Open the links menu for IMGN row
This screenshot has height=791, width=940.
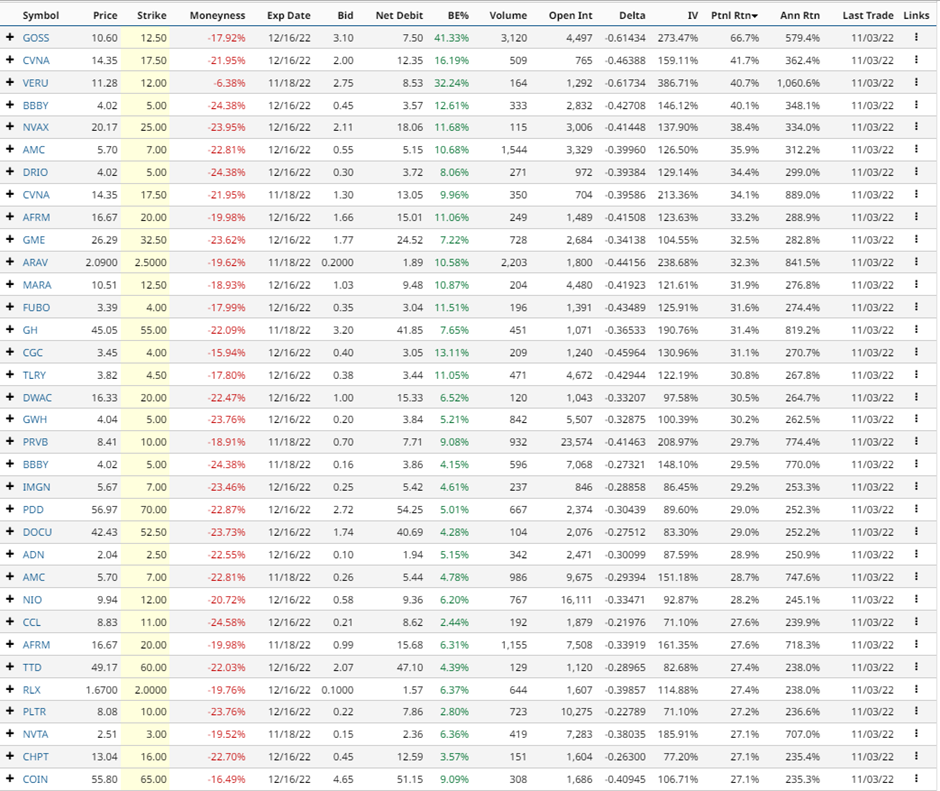(x=916, y=486)
